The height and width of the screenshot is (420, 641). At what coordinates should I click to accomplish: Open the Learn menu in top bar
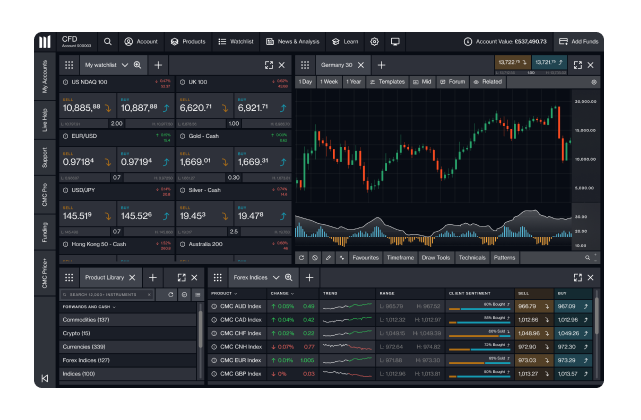345,42
